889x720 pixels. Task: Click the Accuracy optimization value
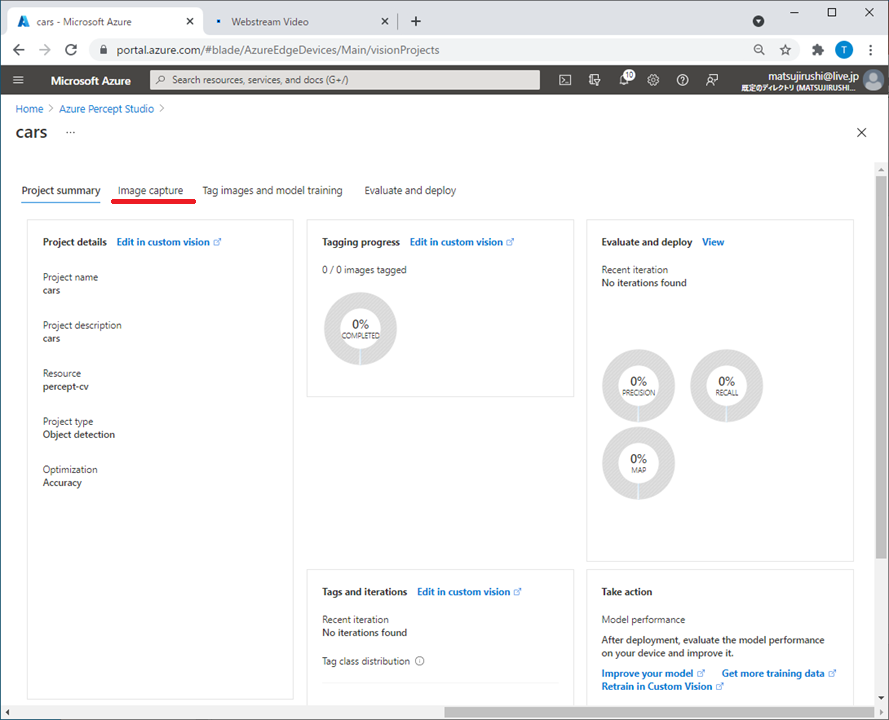[x=62, y=483]
